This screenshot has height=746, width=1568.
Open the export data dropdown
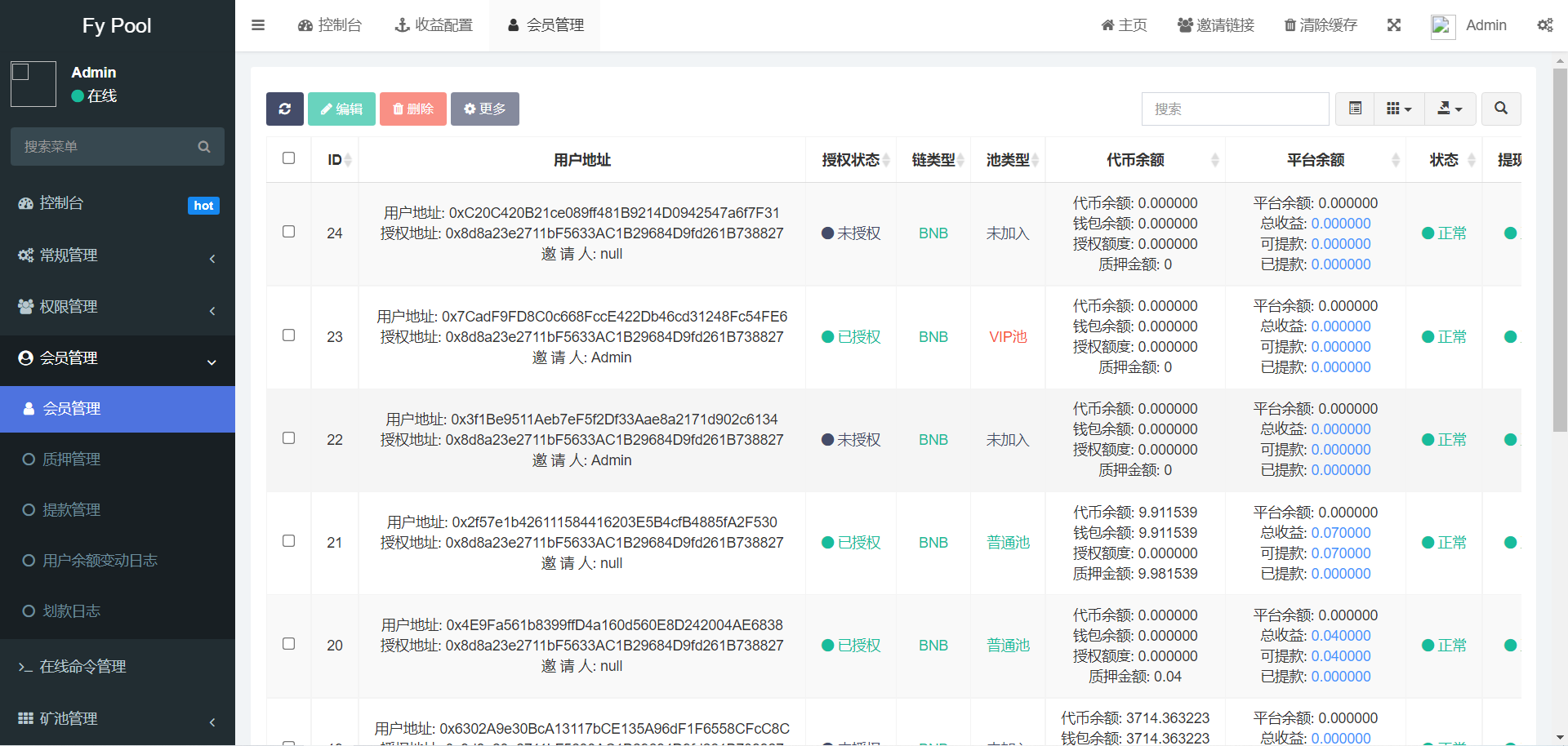click(1450, 109)
